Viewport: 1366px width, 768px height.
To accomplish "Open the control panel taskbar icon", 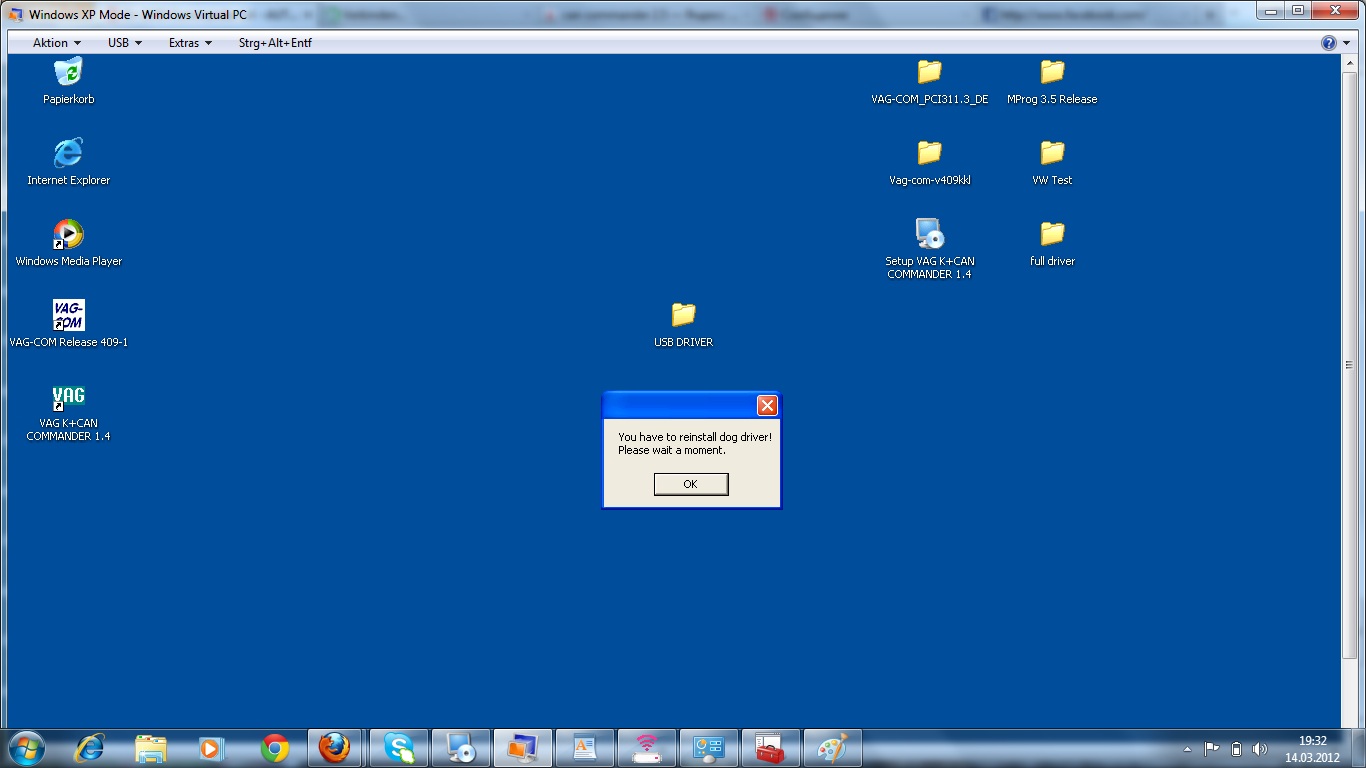I will (x=709, y=748).
